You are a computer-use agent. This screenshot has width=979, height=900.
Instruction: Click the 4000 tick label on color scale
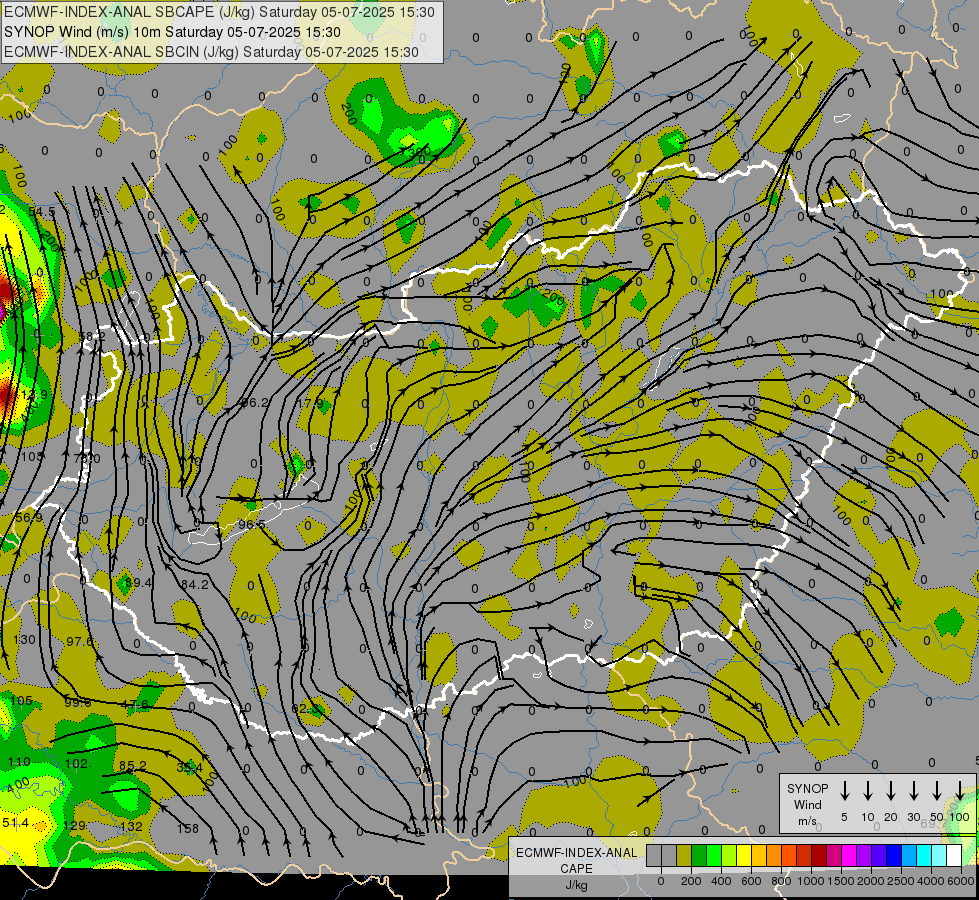[931, 881]
